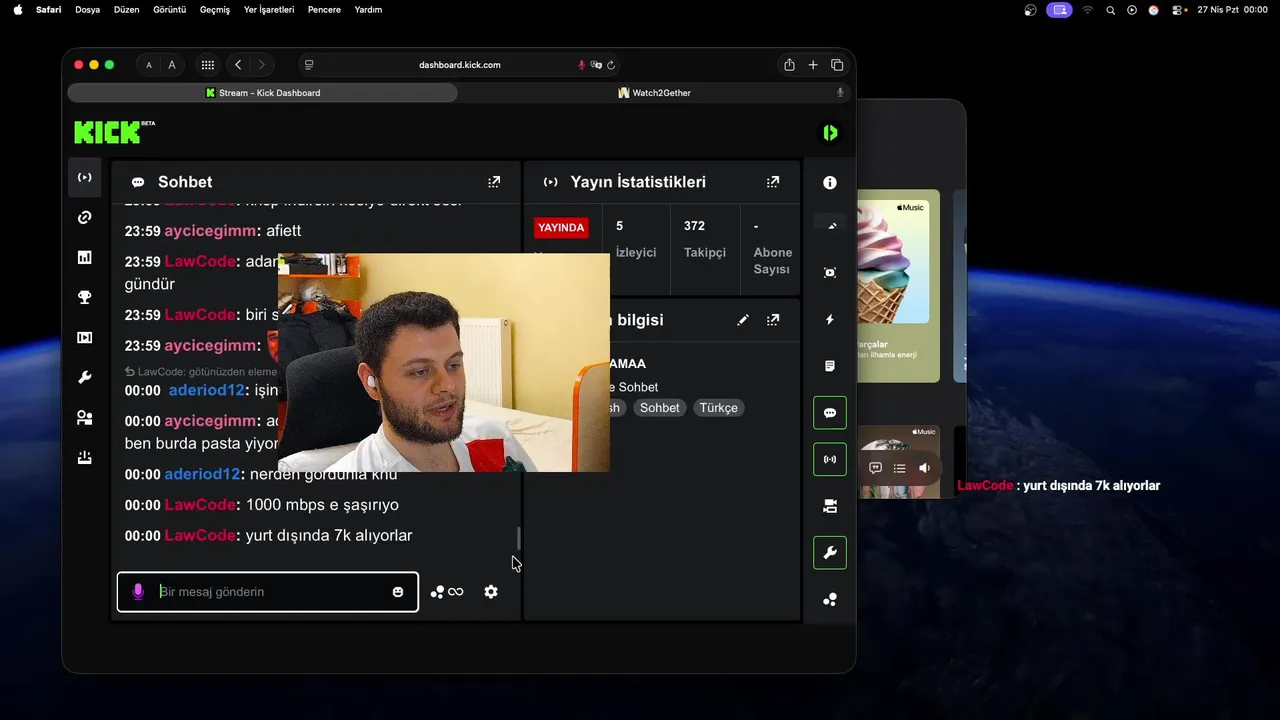Click the Sohbet category tag
The image size is (1280, 720).
[660, 408]
